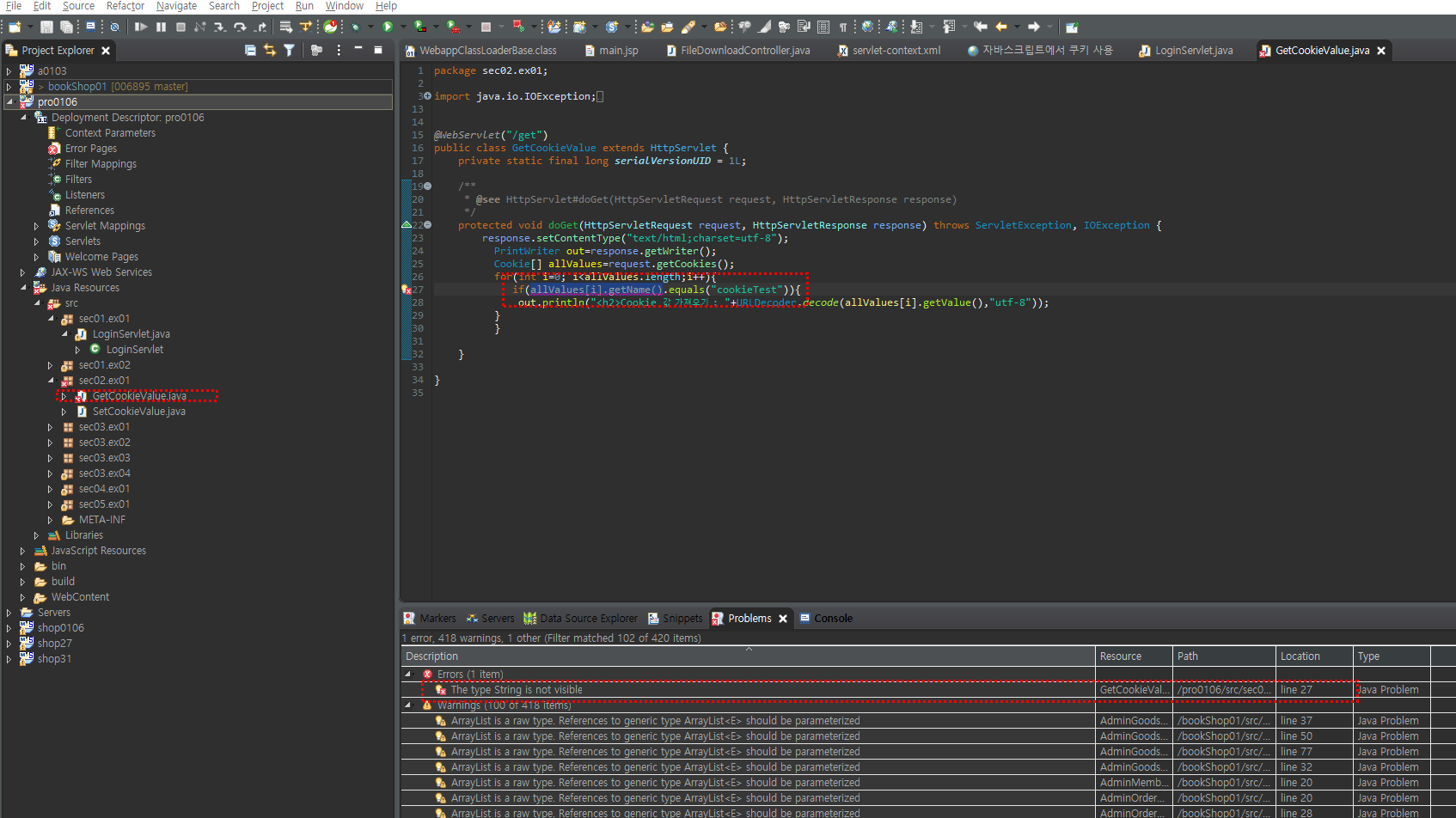Toggle Link with Editor in Project Explorer
This screenshot has width=1456, height=818.
[270, 50]
